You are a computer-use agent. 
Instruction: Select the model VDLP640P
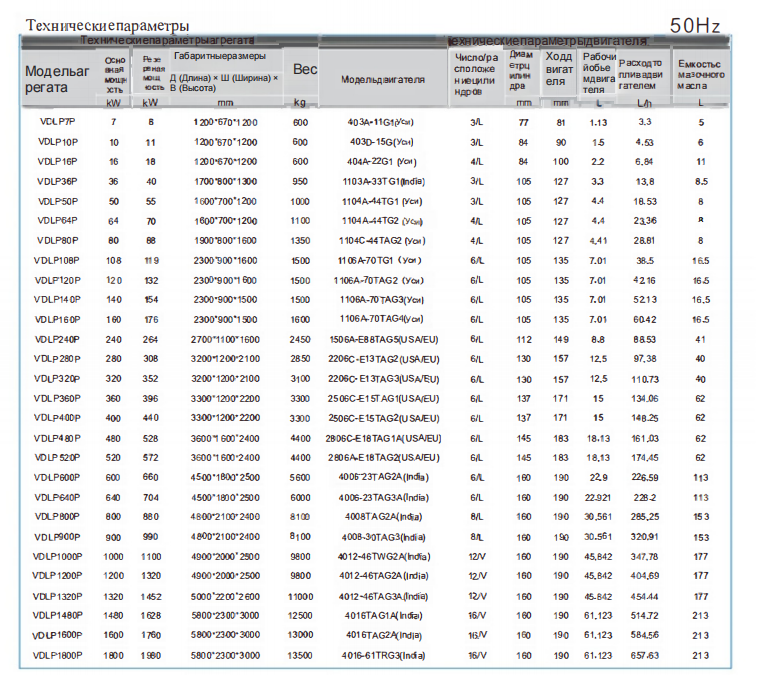click(57, 497)
